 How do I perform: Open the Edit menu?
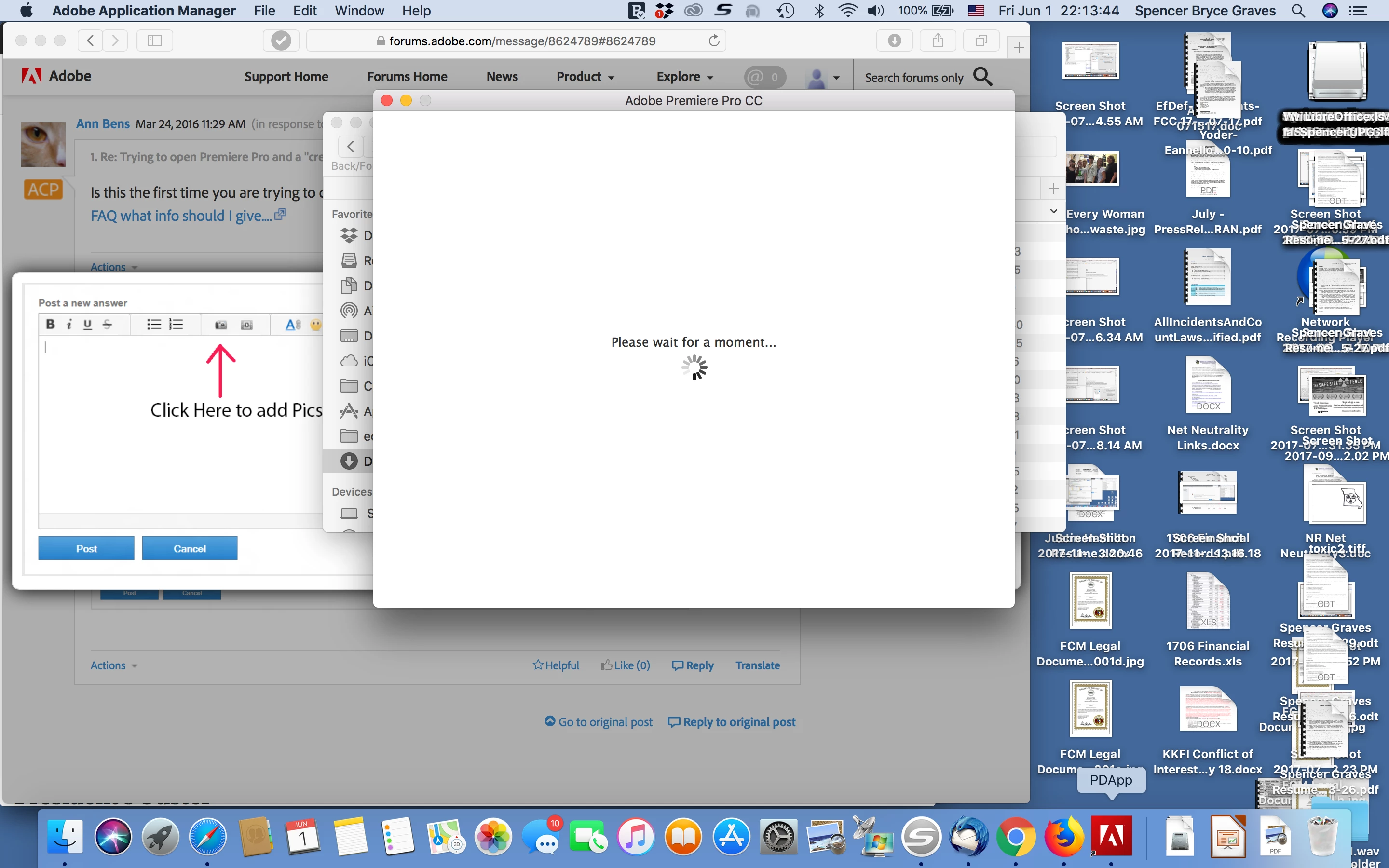click(305, 10)
